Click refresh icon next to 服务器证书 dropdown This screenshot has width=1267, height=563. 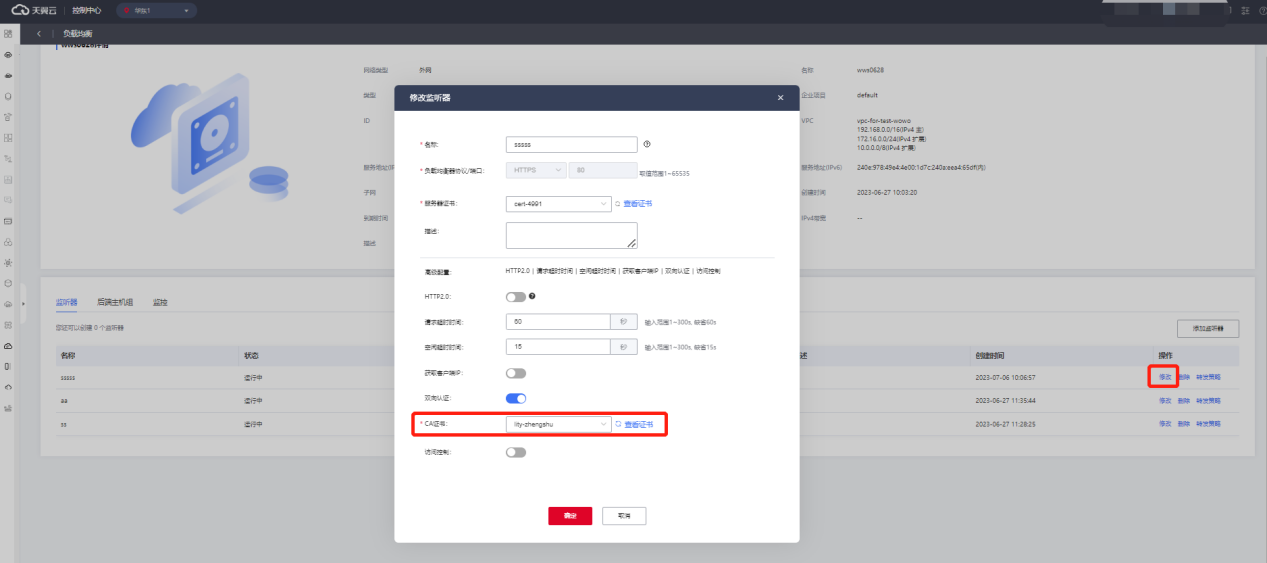tap(617, 204)
